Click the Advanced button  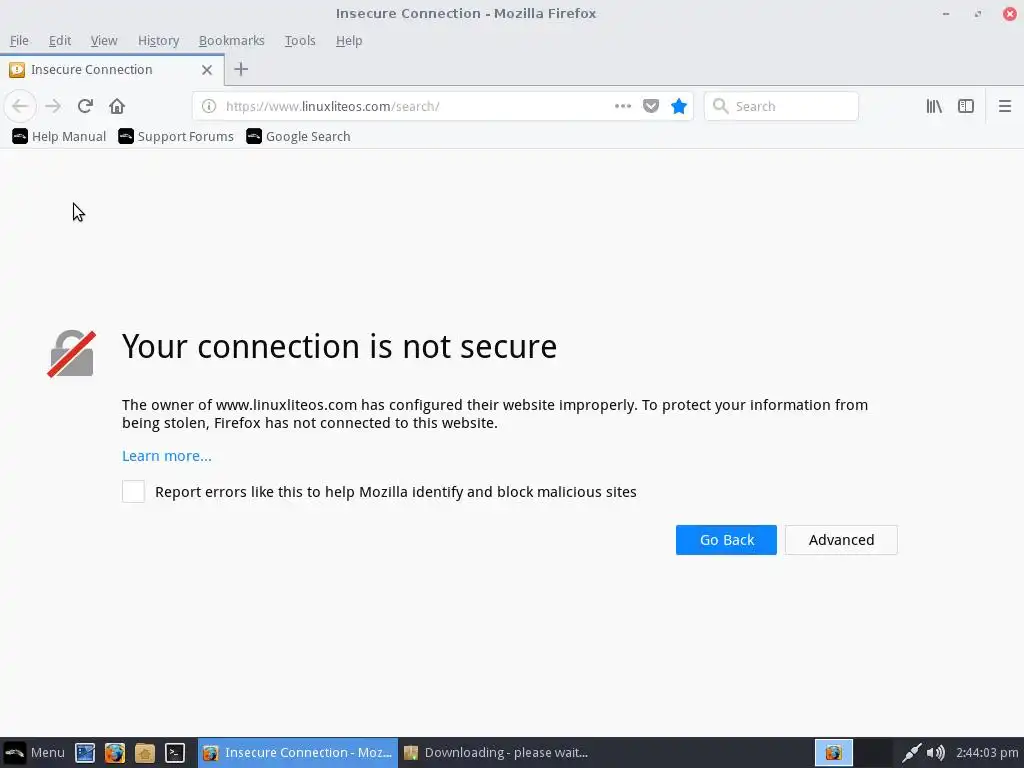point(841,539)
